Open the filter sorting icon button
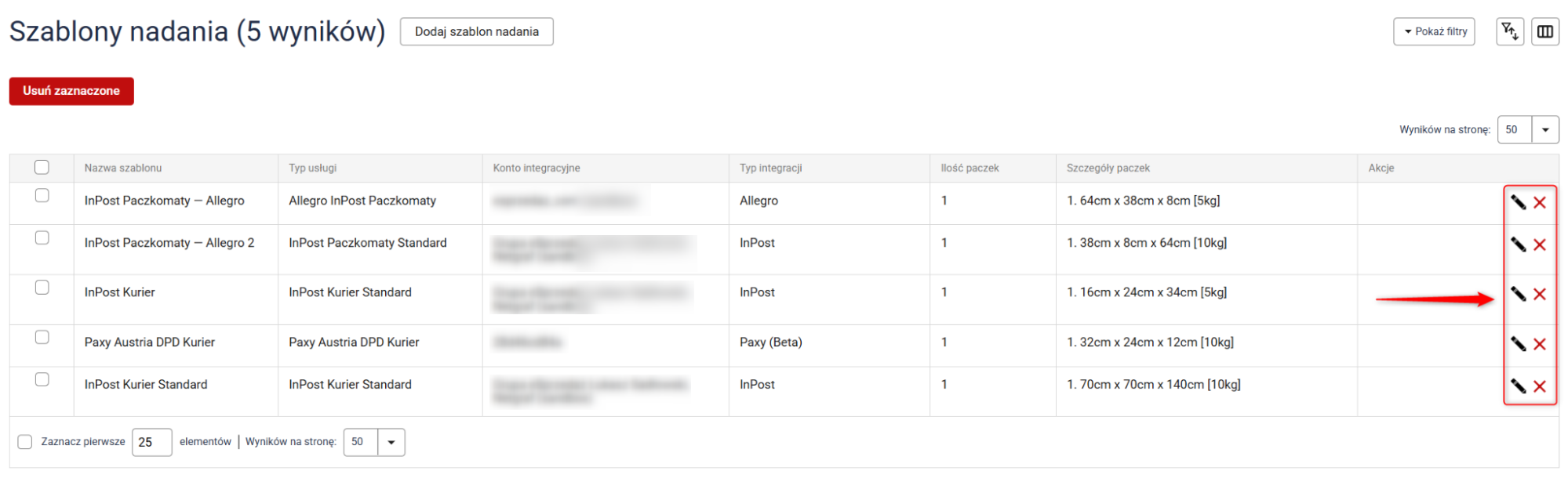 pos(1509,31)
